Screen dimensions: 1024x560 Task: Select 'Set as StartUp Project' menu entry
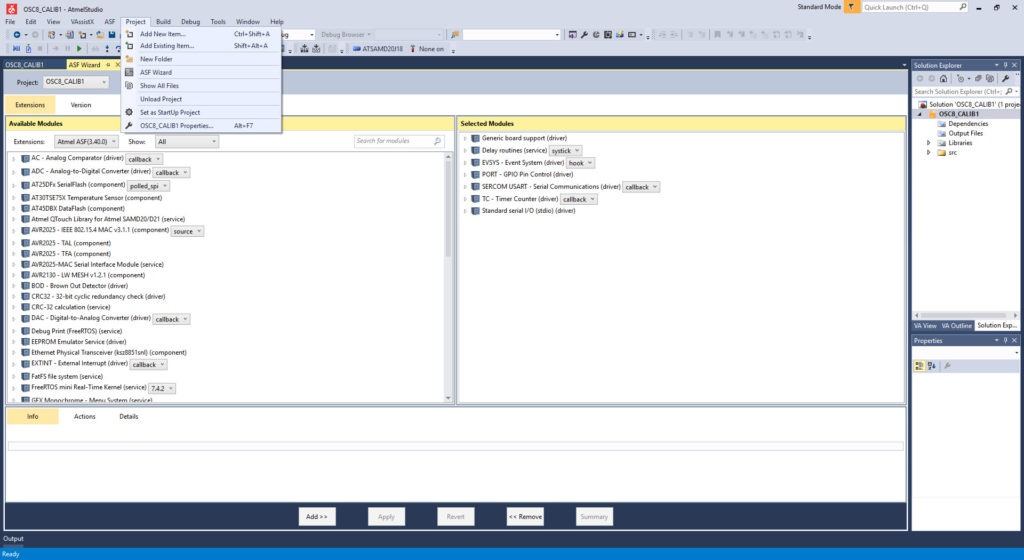(202, 112)
